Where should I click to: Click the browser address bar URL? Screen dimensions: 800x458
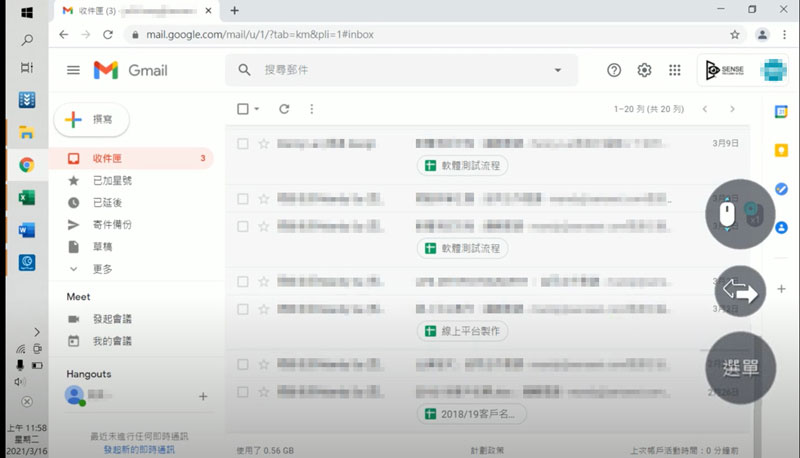click(x=260, y=35)
